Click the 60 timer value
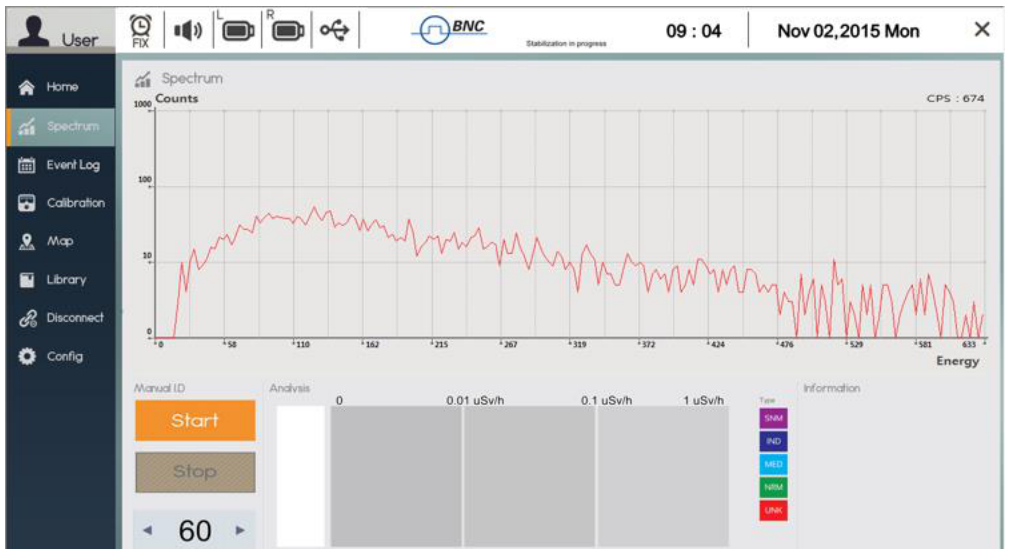The width and height of the screenshot is (1011, 549). (195, 531)
